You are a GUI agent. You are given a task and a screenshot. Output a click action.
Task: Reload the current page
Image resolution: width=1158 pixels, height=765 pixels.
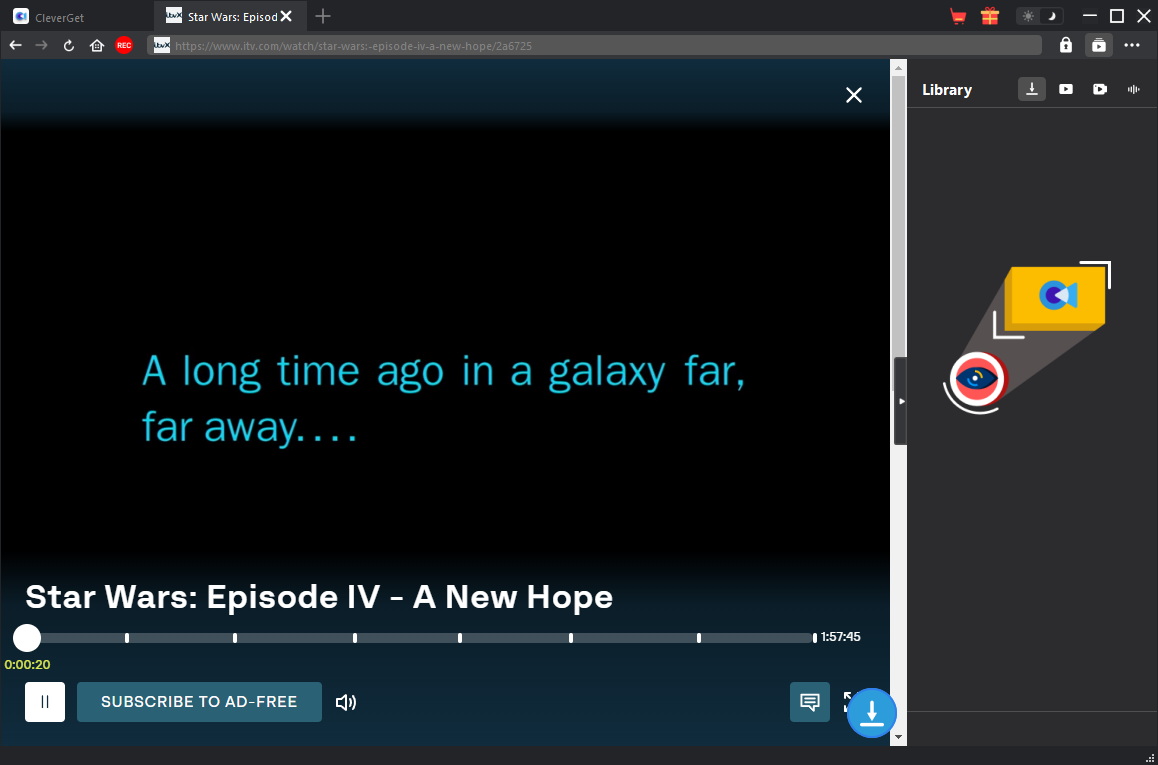[x=69, y=46]
